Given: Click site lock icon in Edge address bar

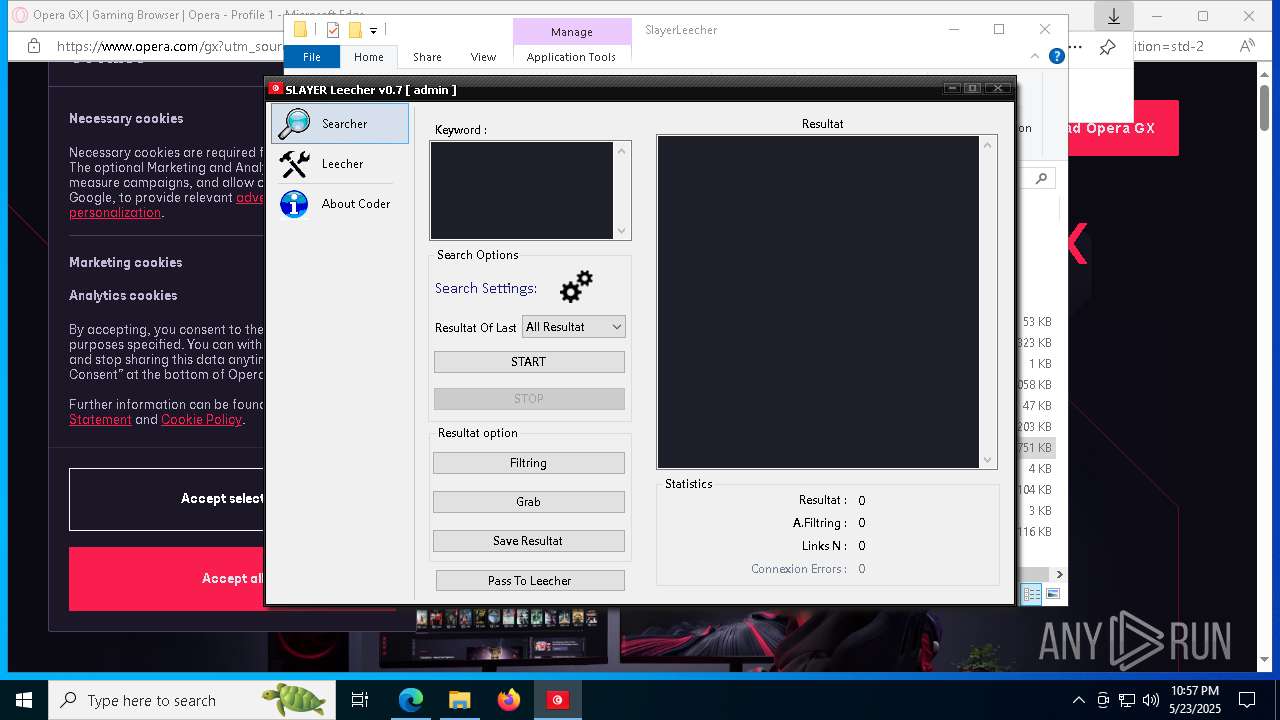Looking at the screenshot, I should (x=34, y=46).
